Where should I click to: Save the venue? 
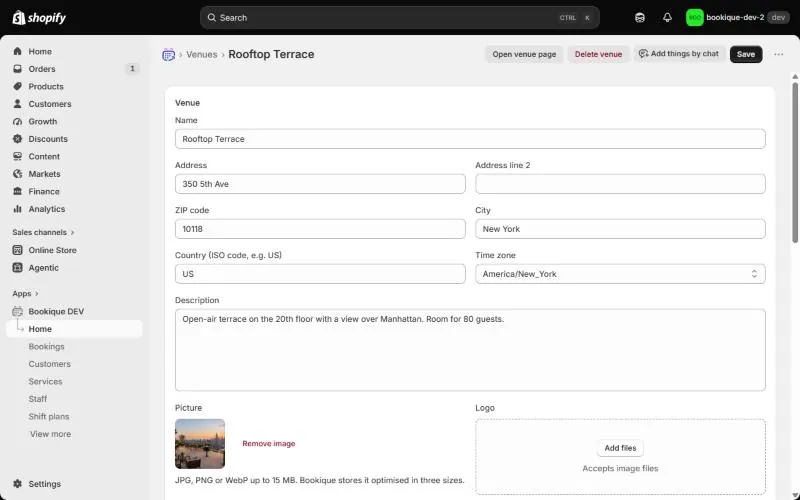pos(745,54)
